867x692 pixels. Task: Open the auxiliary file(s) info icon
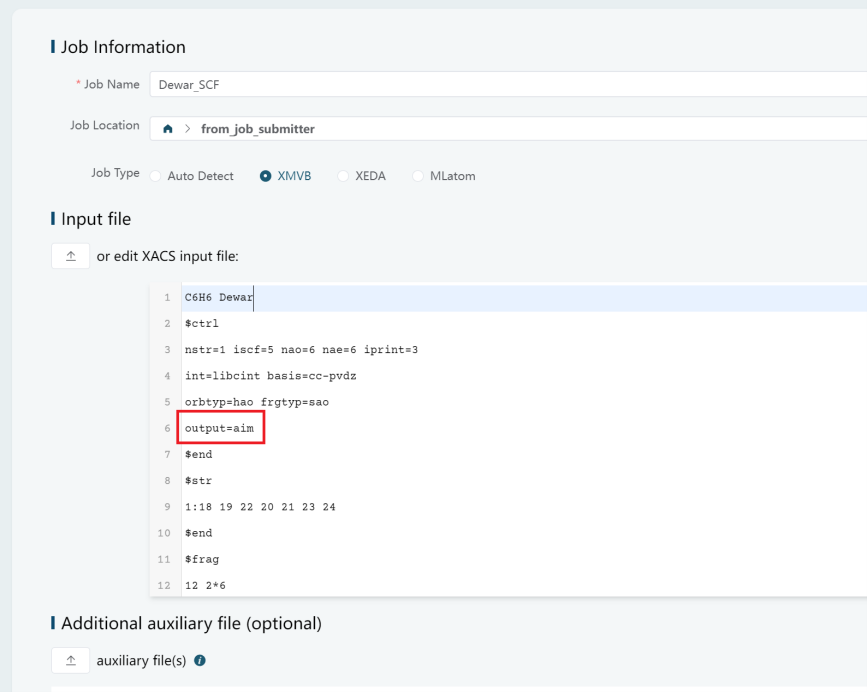(200, 660)
